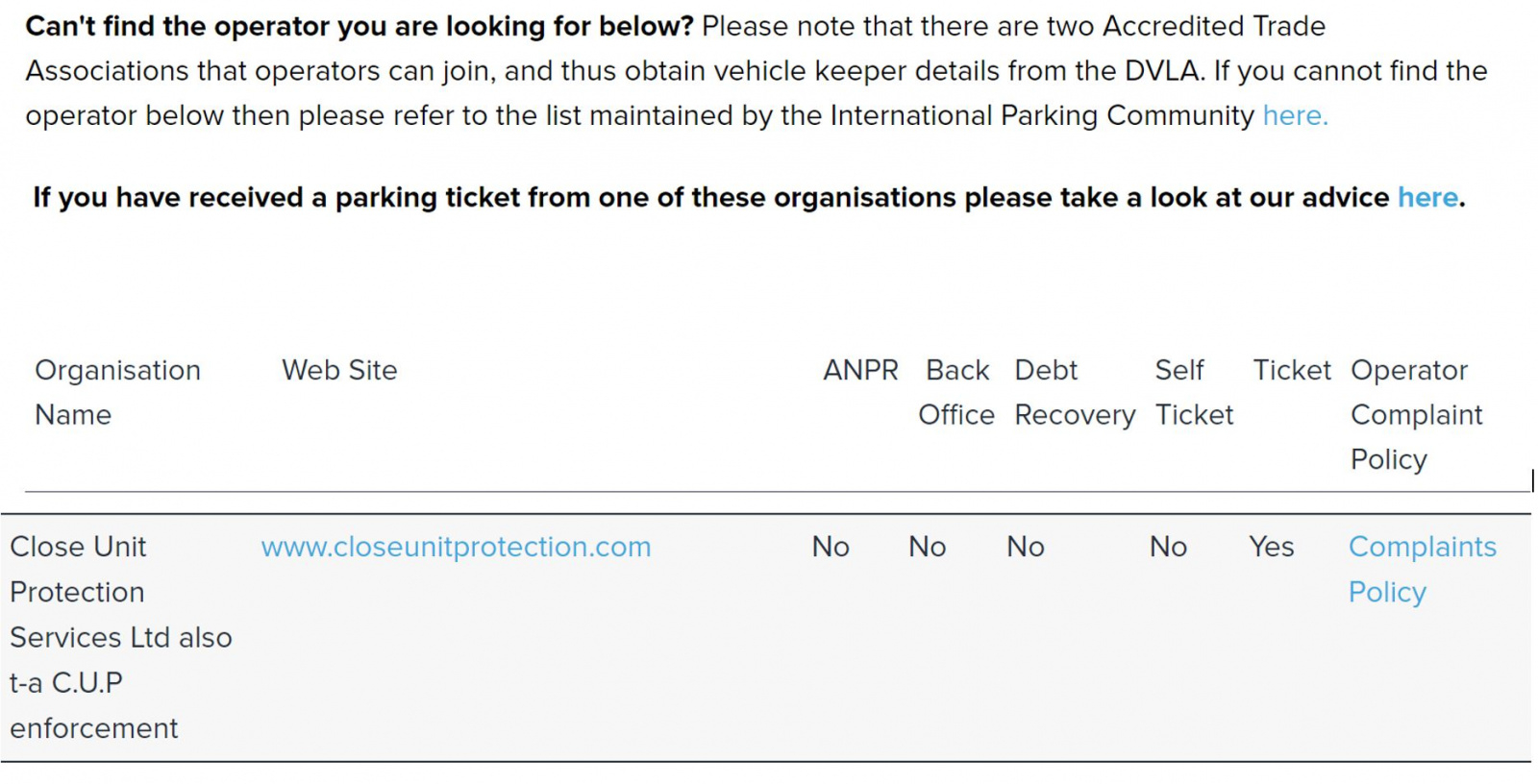
Task: Click the Self Ticket 'No' value
Action: (x=1168, y=547)
